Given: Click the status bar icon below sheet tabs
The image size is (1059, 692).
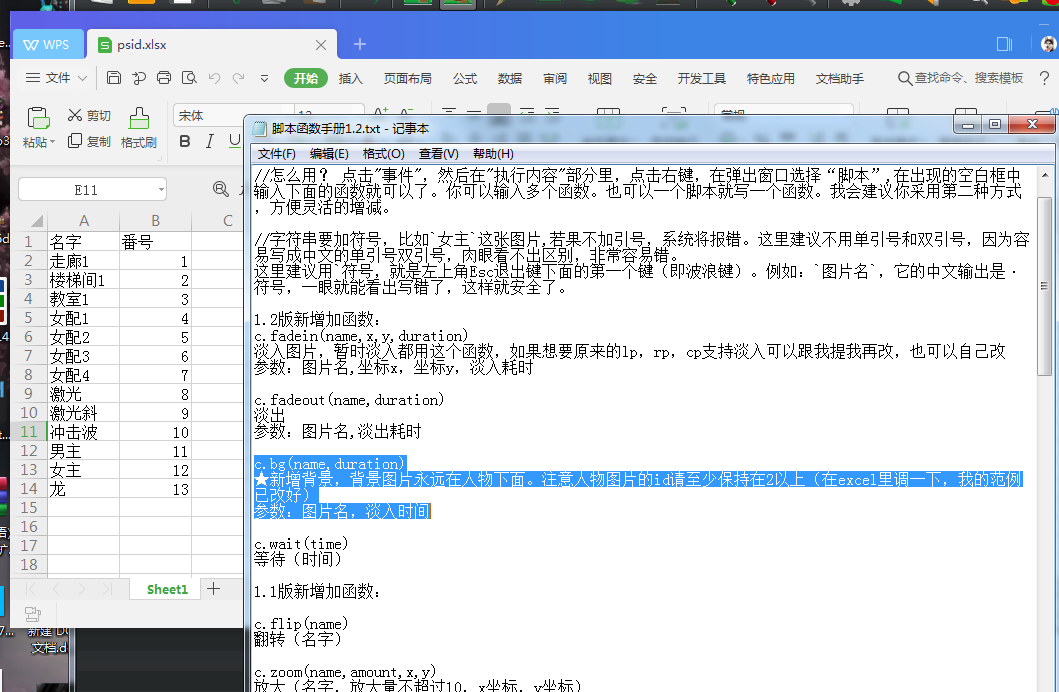Looking at the screenshot, I should pos(32,614).
